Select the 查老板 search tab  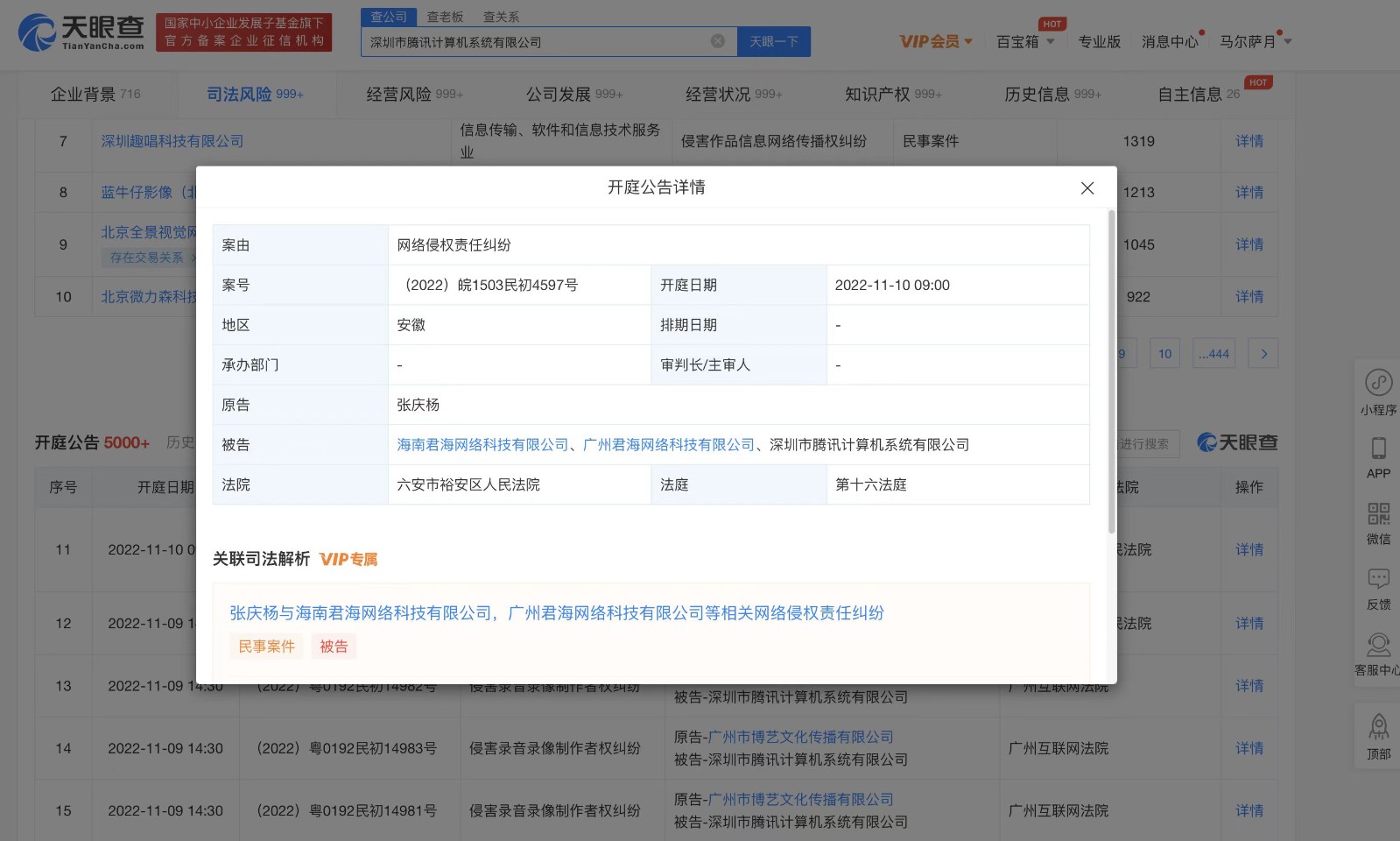[x=445, y=17]
